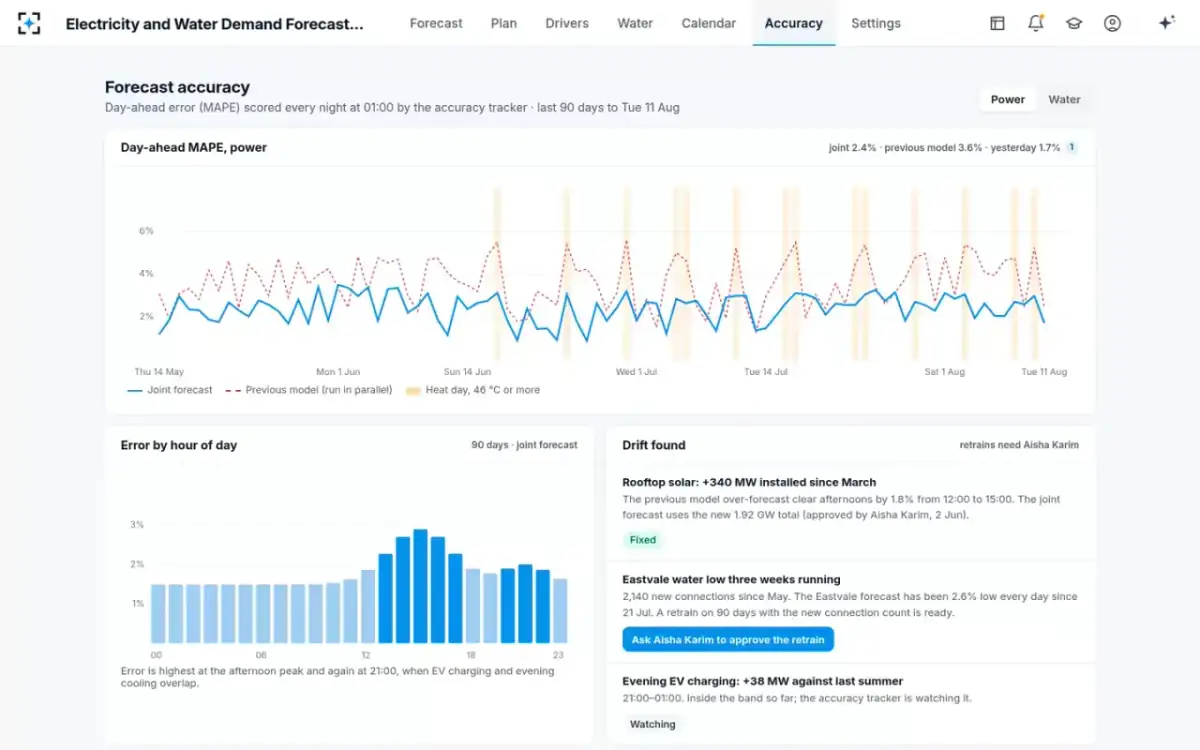The image size is (1200, 750).
Task: Open the user account icon
Action: (x=1112, y=23)
